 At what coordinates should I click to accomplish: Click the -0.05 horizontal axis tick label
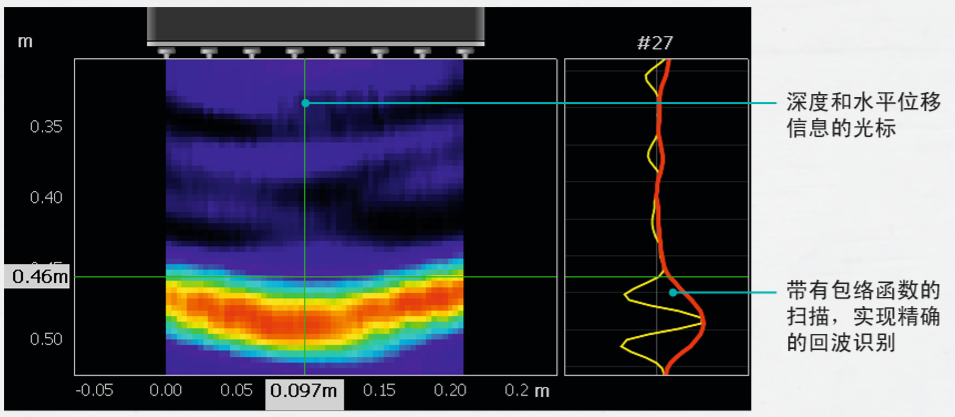point(94,389)
